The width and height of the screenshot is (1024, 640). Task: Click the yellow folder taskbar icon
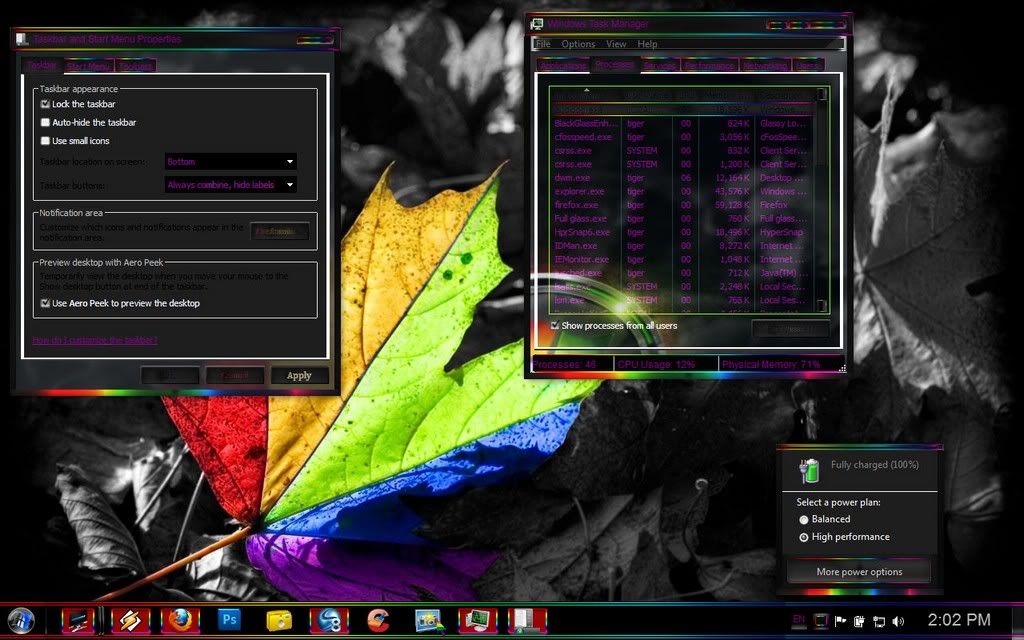[x=279, y=620]
